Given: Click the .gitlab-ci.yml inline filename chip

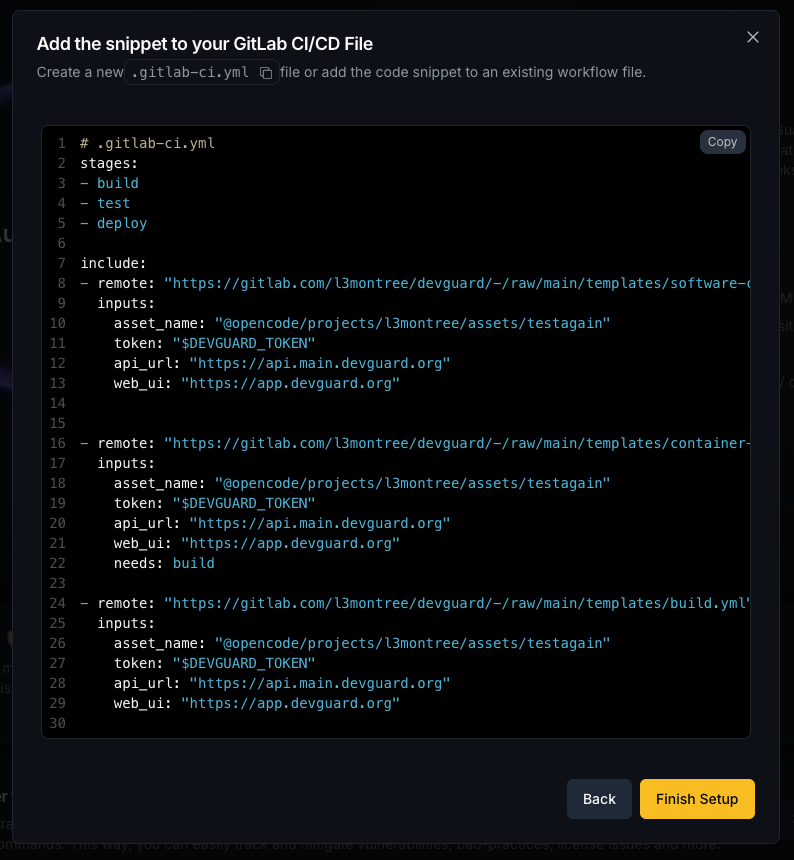Looking at the screenshot, I should (202, 72).
